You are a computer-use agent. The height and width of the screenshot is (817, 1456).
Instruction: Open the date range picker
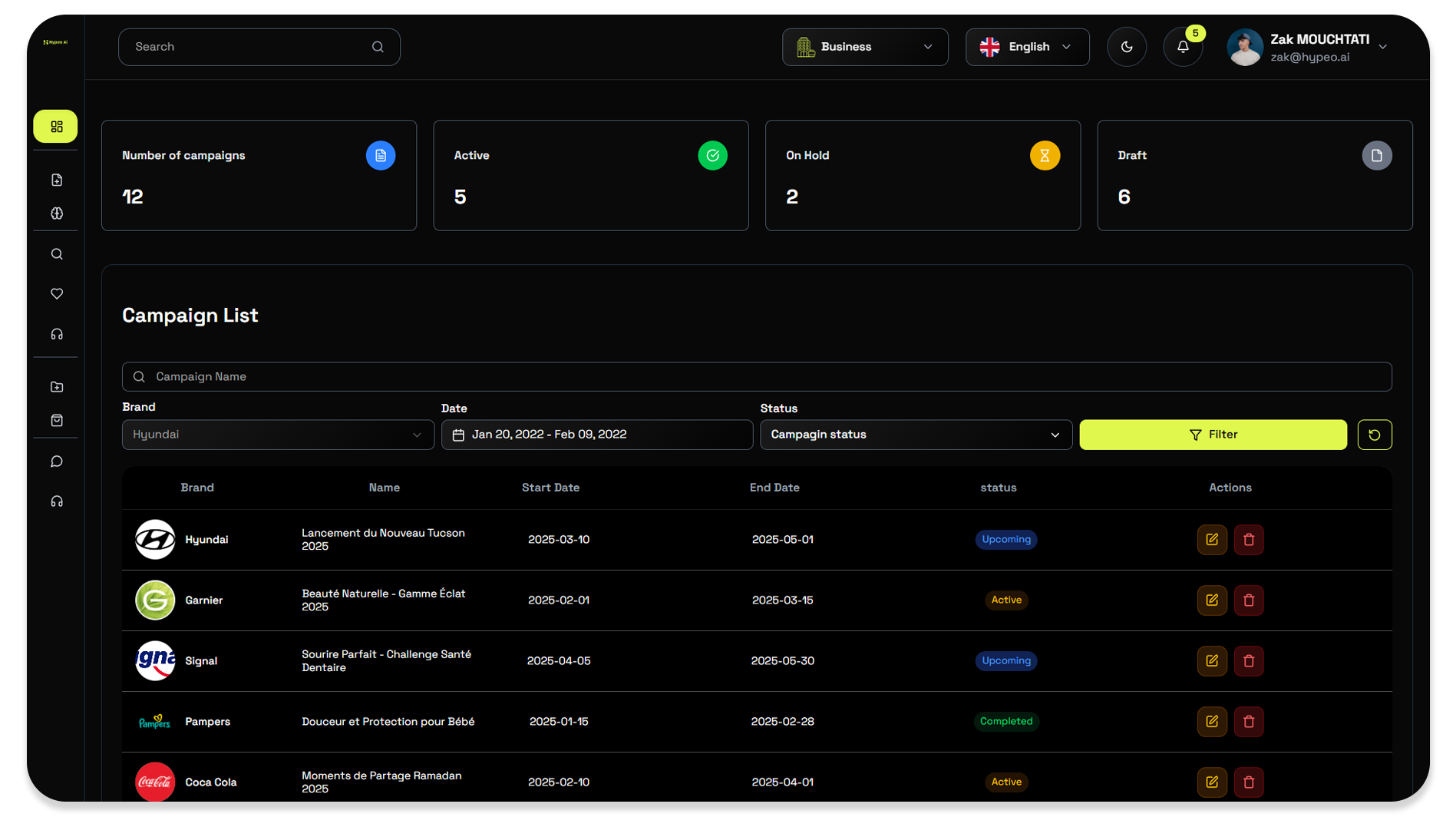pyautogui.click(x=596, y=435)
